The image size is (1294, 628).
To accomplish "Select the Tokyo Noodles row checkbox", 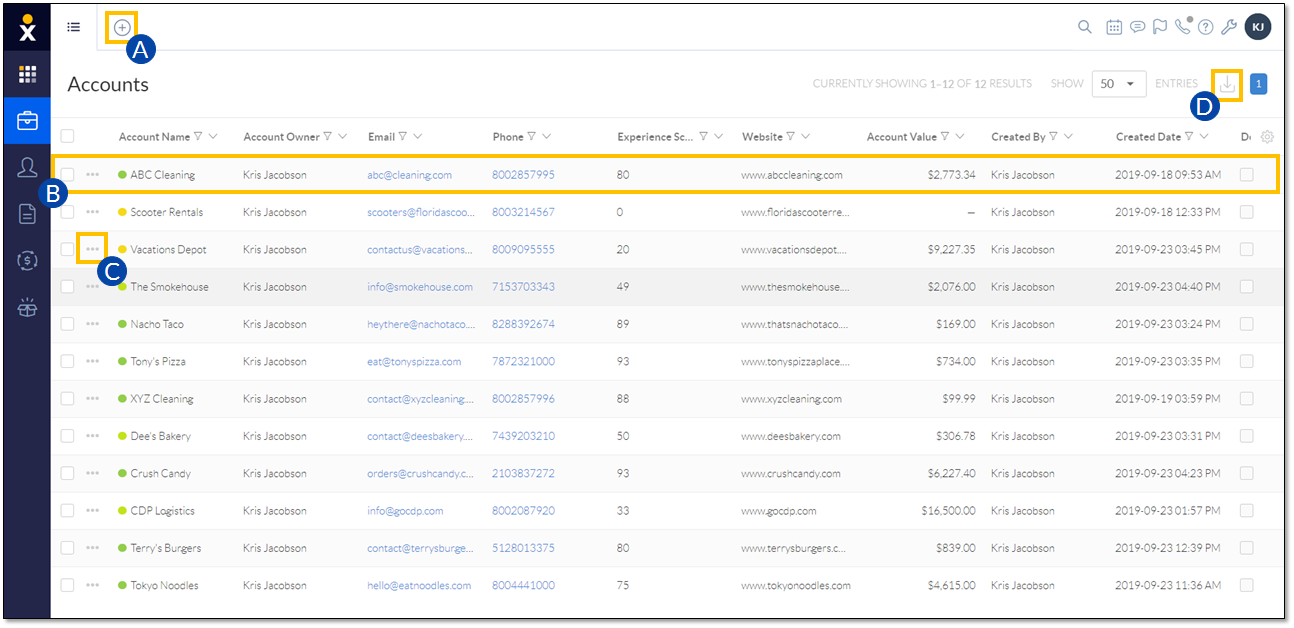I will pyautogui.click(x=67, y=585).
